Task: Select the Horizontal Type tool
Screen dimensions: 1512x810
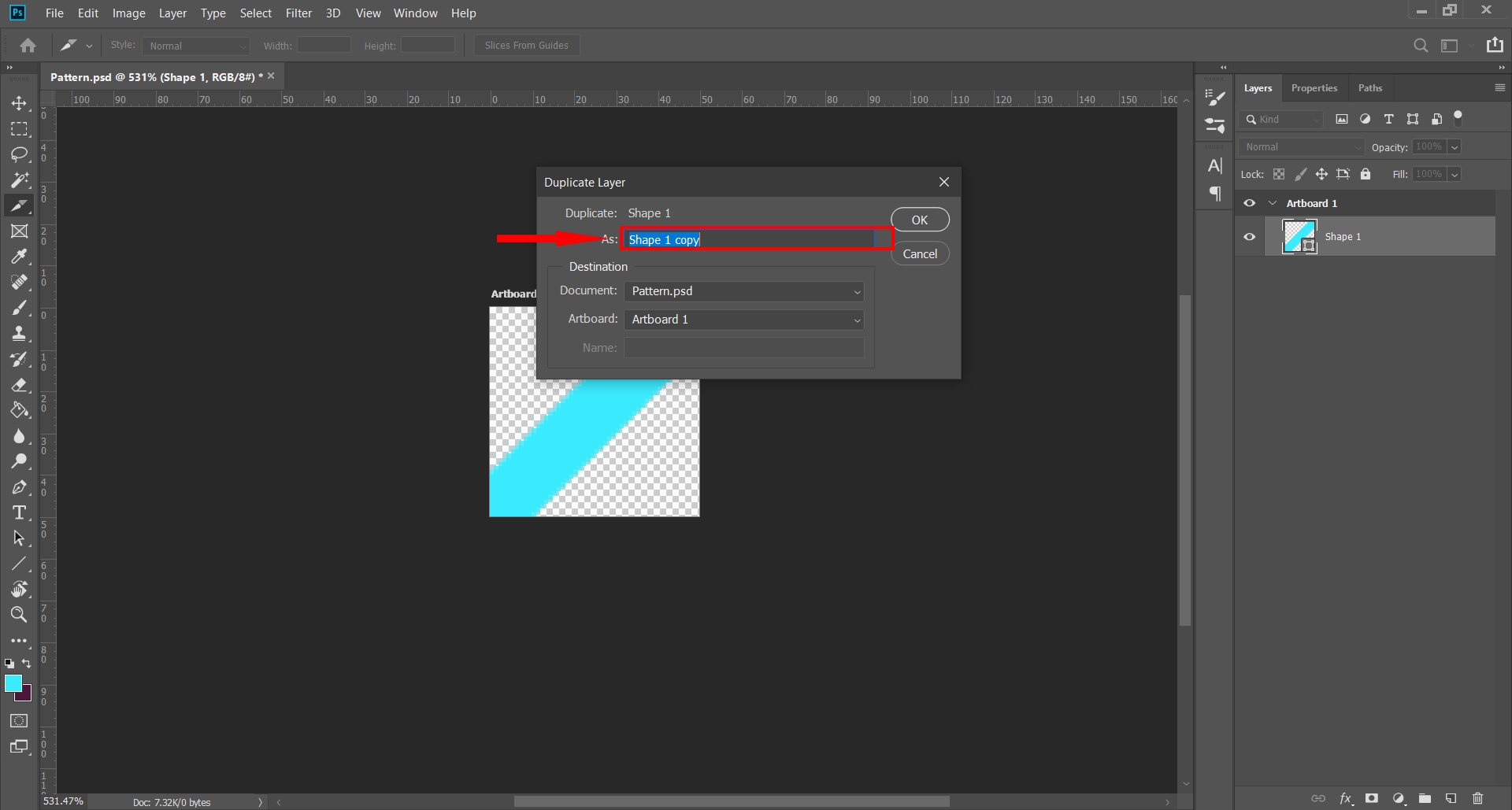Action: coord(19,513)
